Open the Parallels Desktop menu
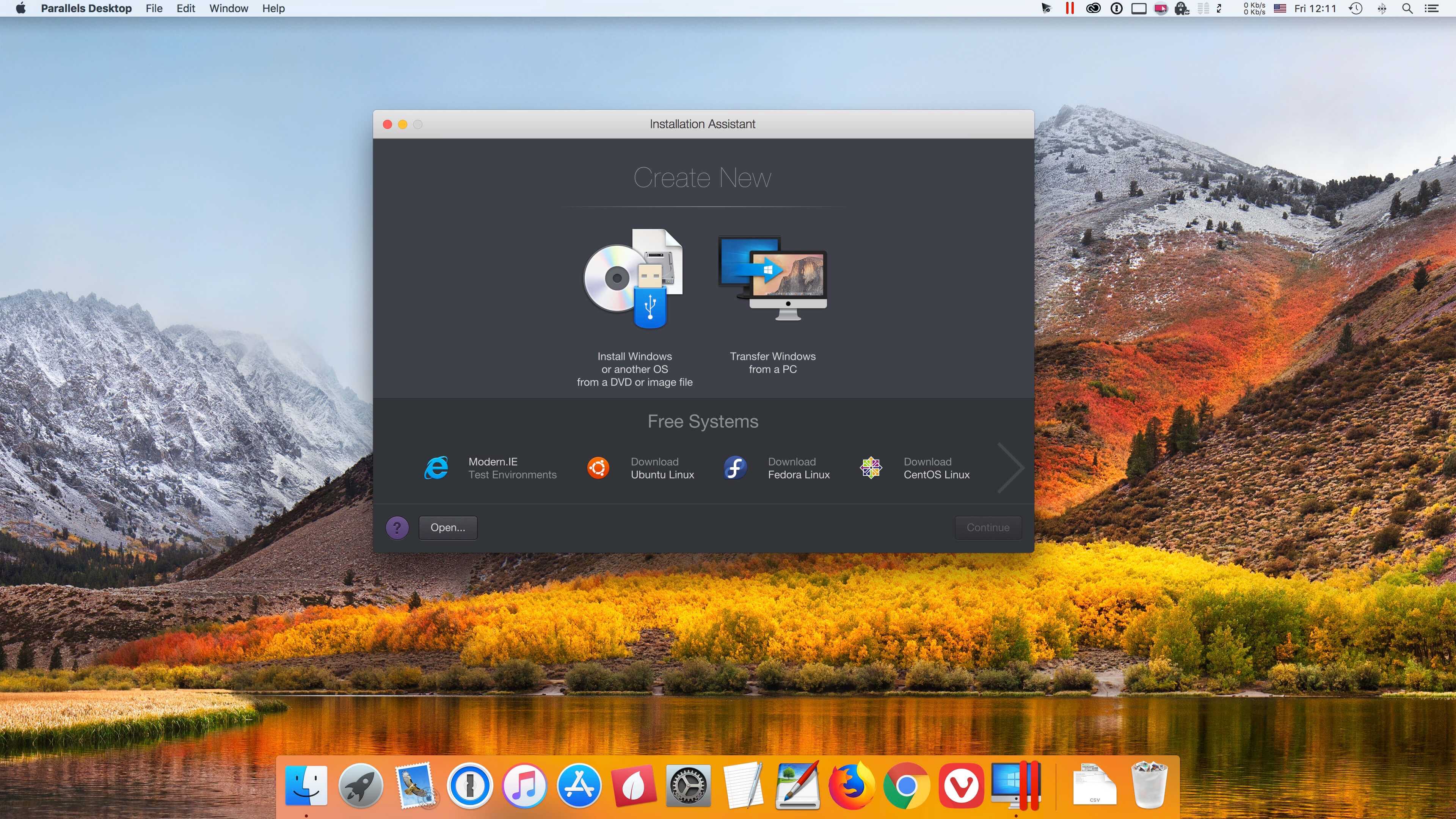 pos(86,8)
